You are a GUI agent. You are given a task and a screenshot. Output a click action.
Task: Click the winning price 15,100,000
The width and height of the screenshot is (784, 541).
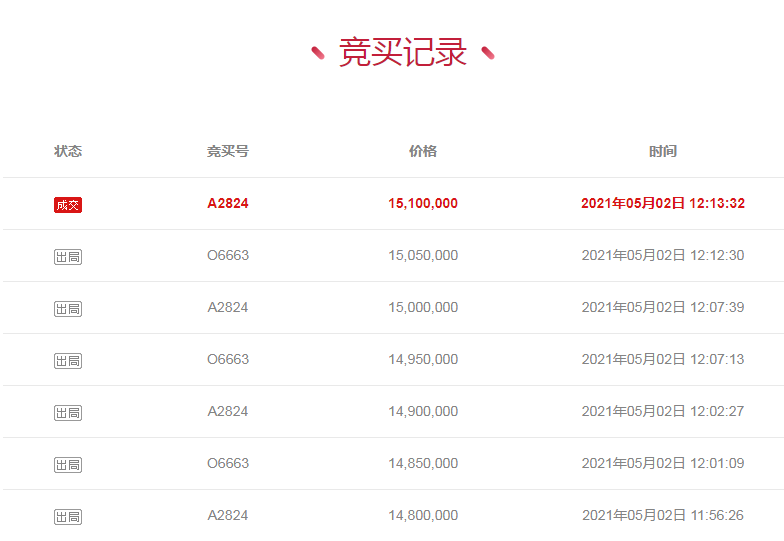423,204
